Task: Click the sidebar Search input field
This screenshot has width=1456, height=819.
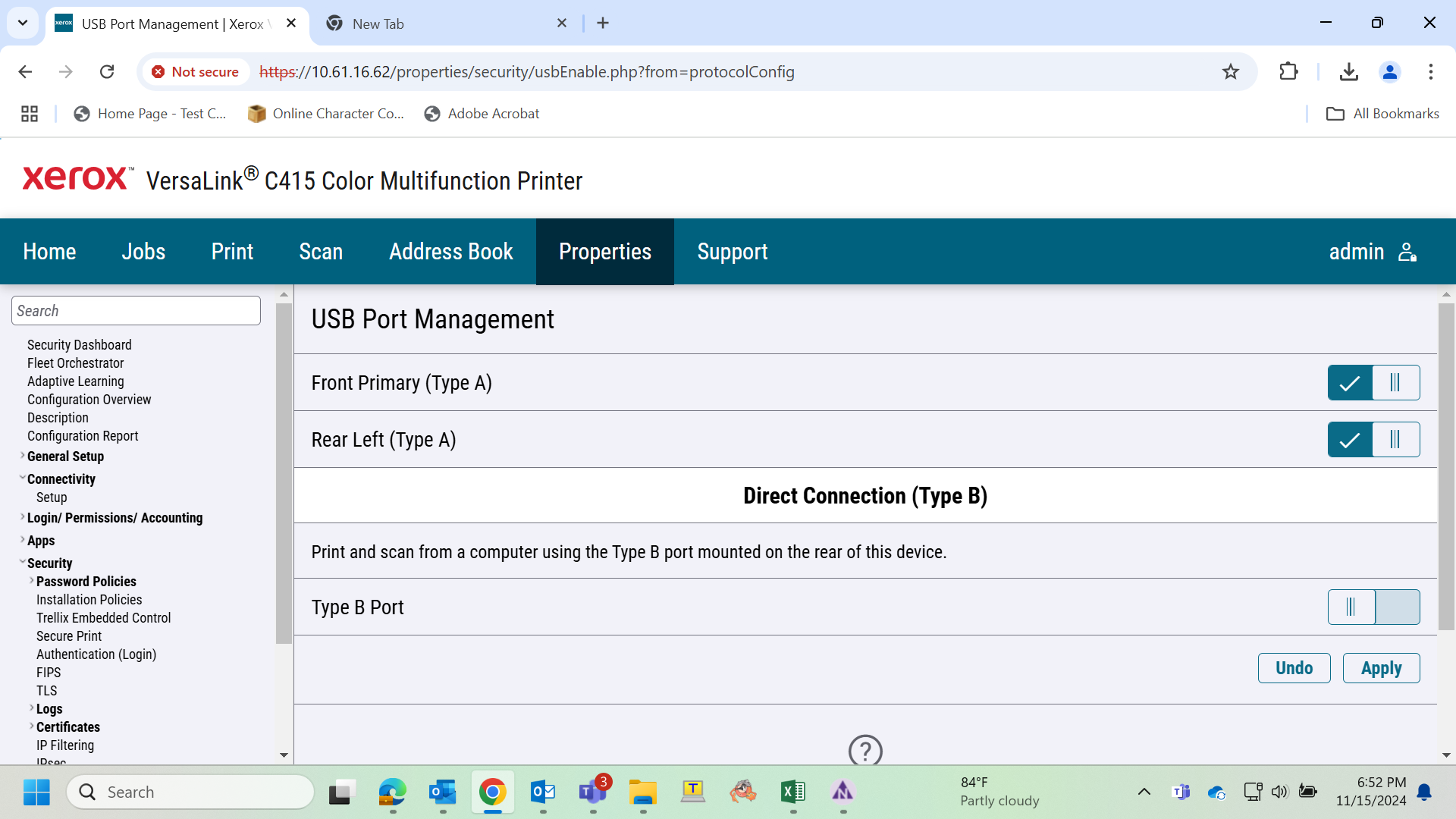Action: (136, 311)
